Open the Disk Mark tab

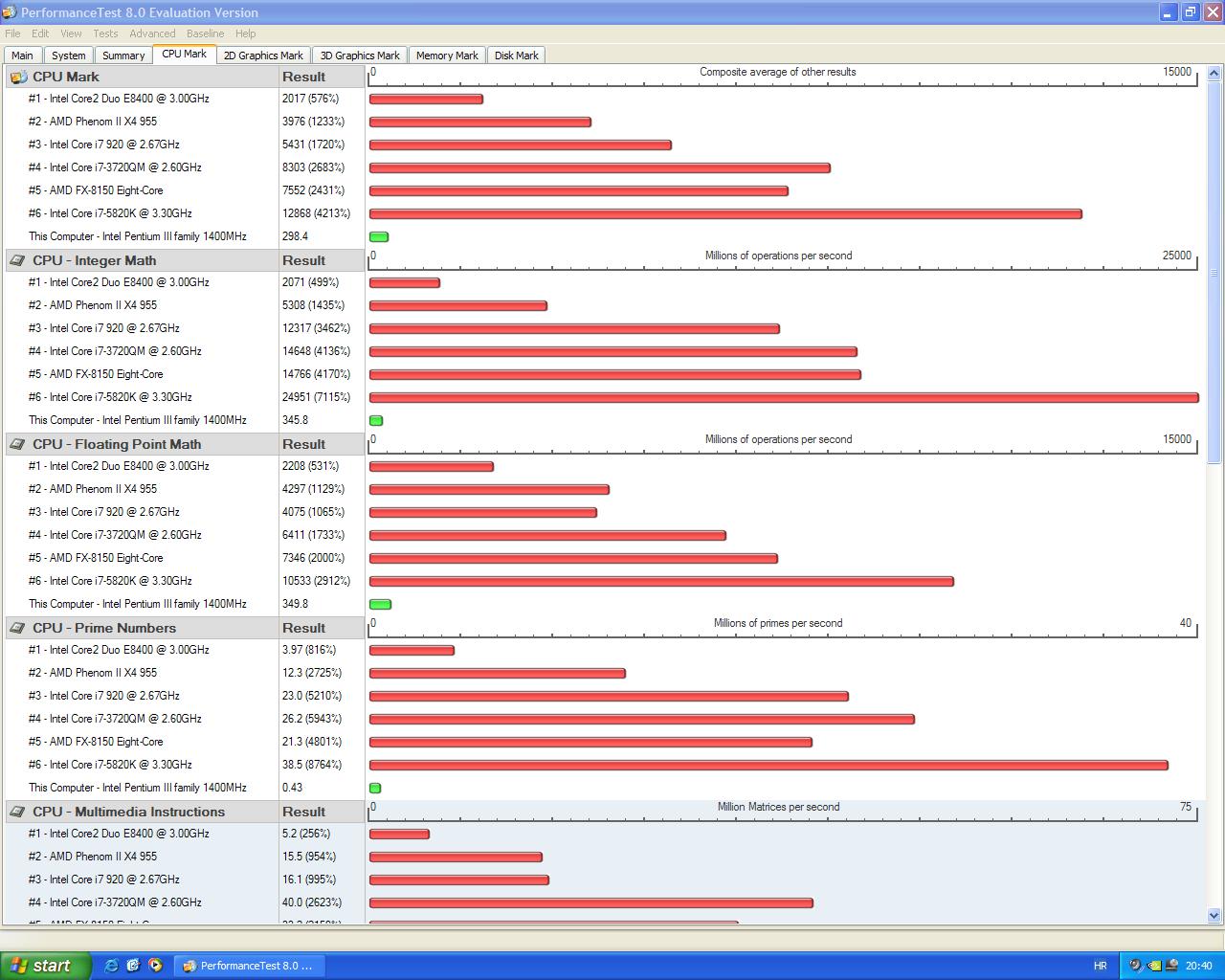516,56
